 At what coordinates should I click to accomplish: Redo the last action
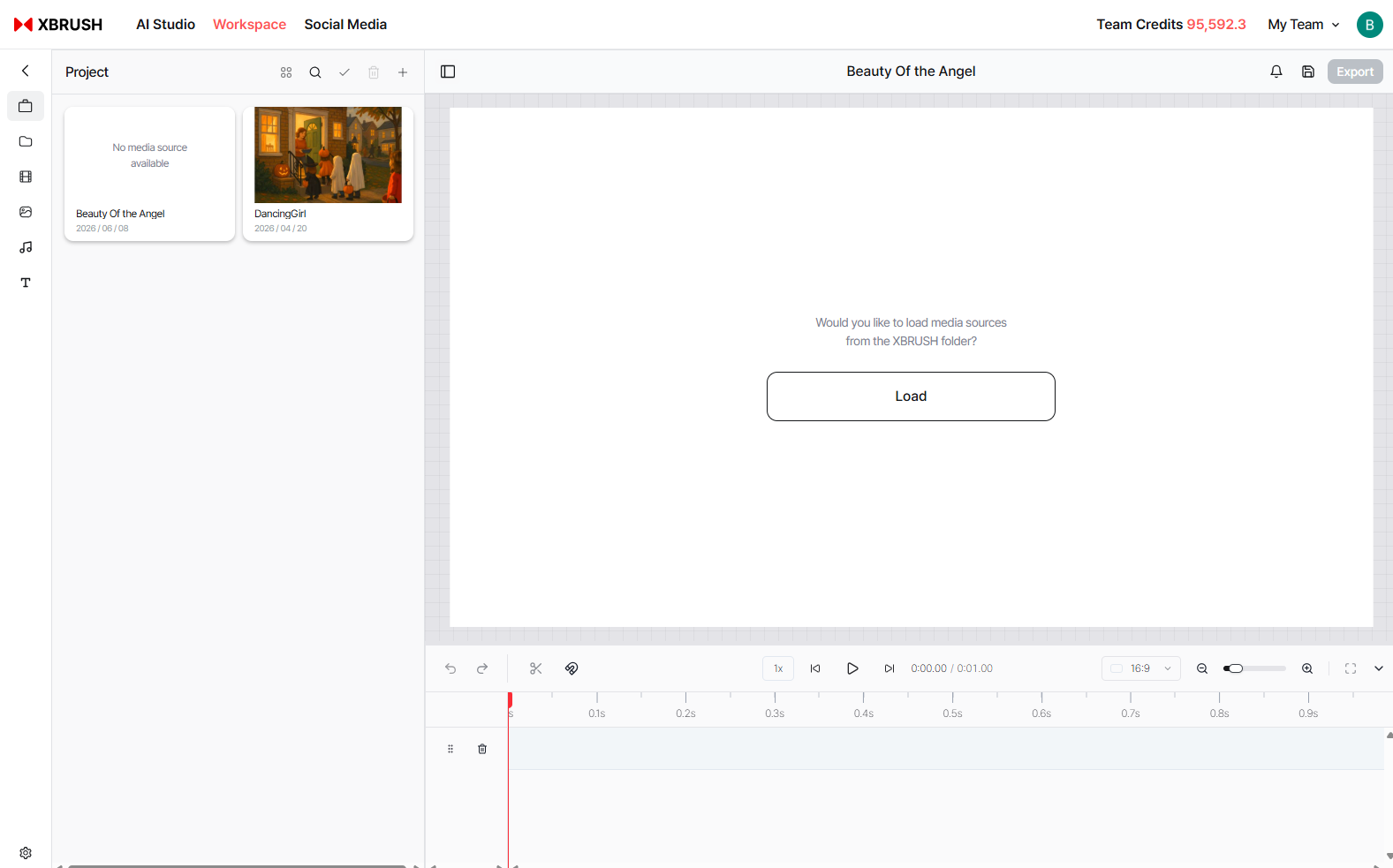[482, 668]
